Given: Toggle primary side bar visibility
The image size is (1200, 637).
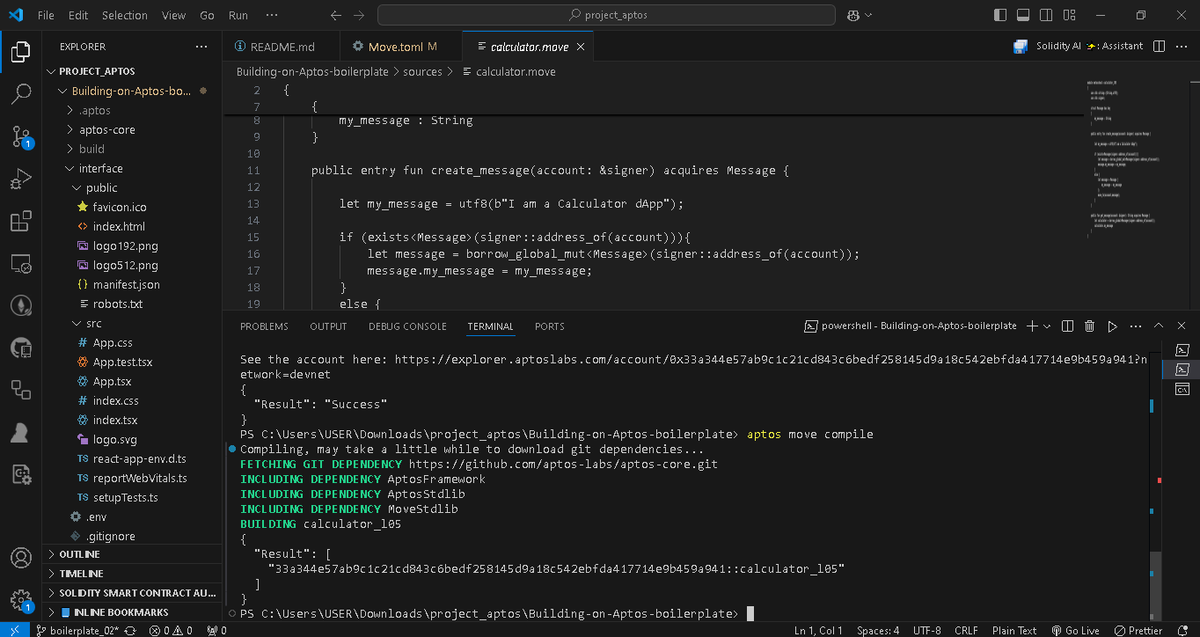Looking at the screenshot, I should 1001,15.
